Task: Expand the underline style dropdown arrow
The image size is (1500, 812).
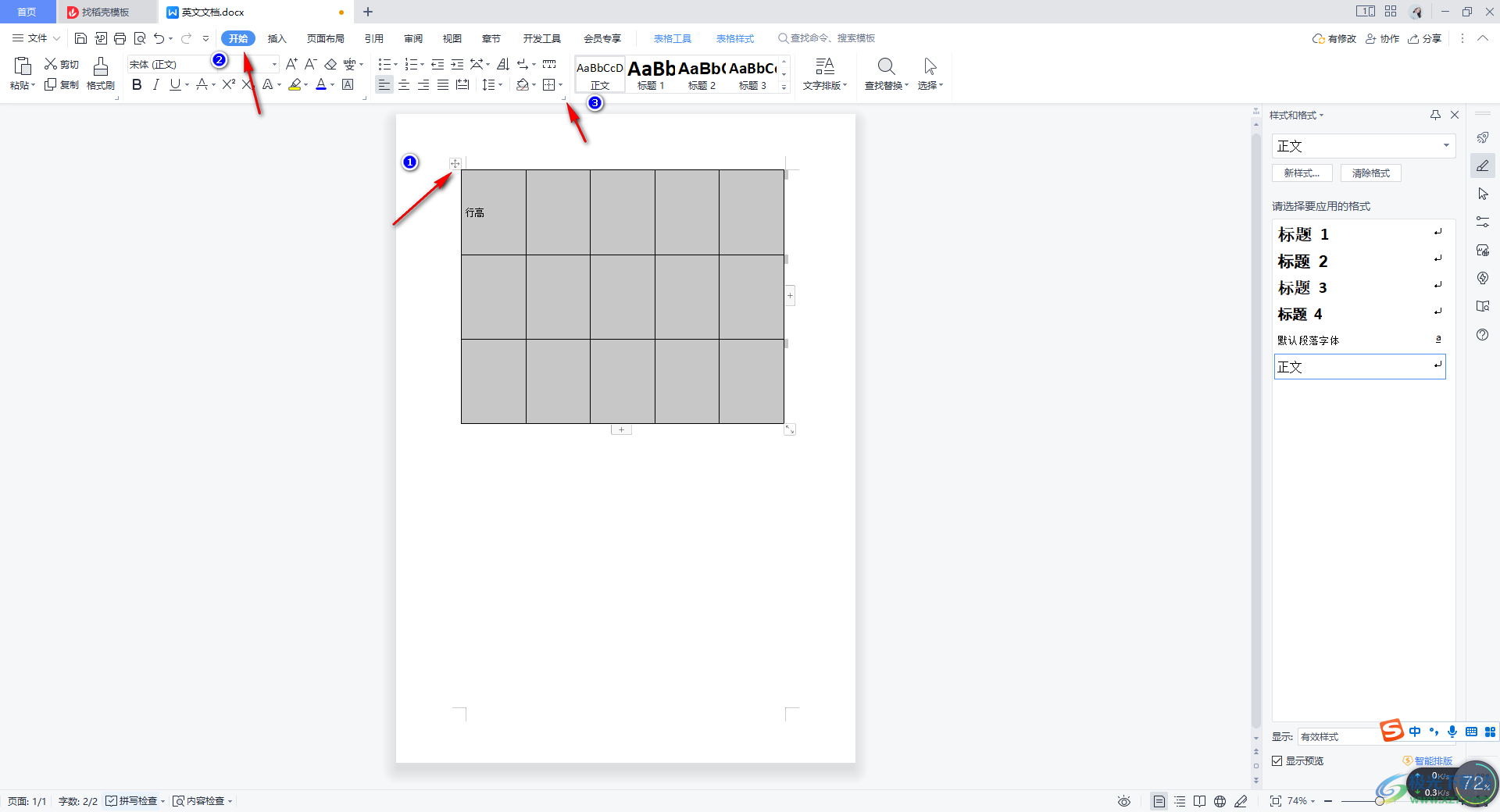Action: click(187, 84)
